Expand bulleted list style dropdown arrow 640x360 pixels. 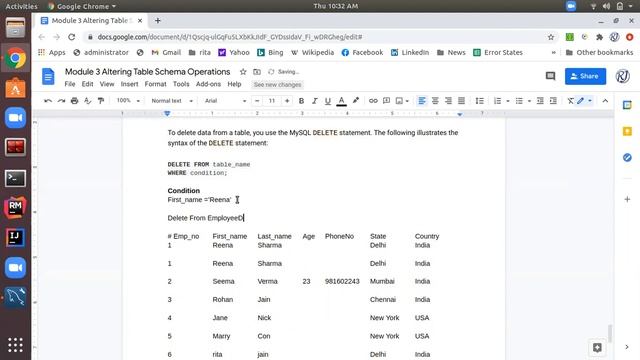(529, 101)
